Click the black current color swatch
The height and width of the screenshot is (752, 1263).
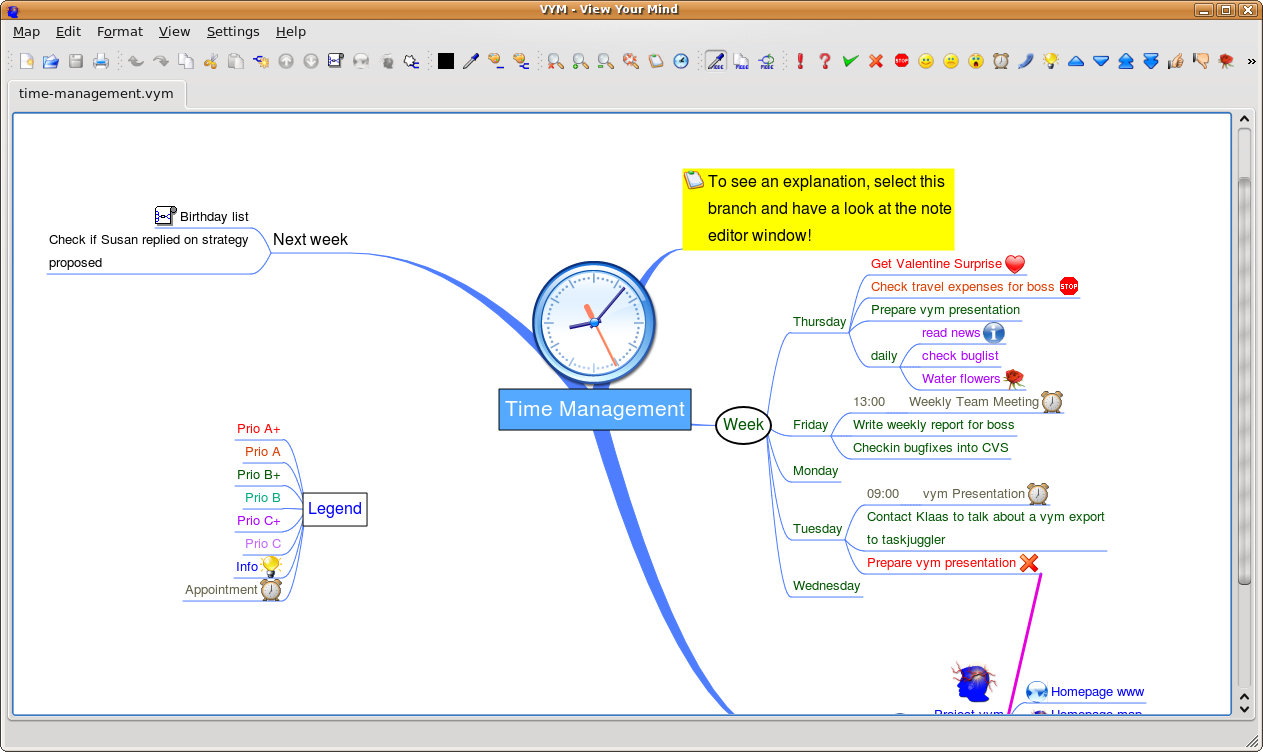446,61
